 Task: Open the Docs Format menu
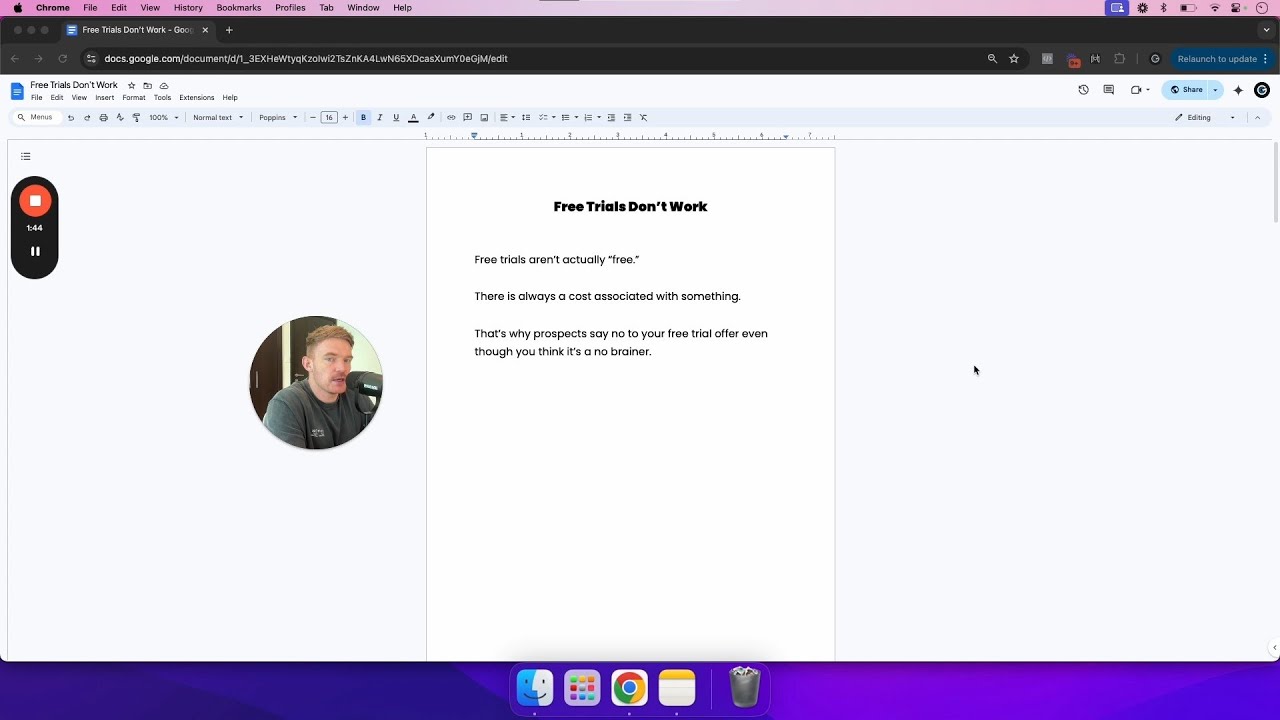click(134, 98)
